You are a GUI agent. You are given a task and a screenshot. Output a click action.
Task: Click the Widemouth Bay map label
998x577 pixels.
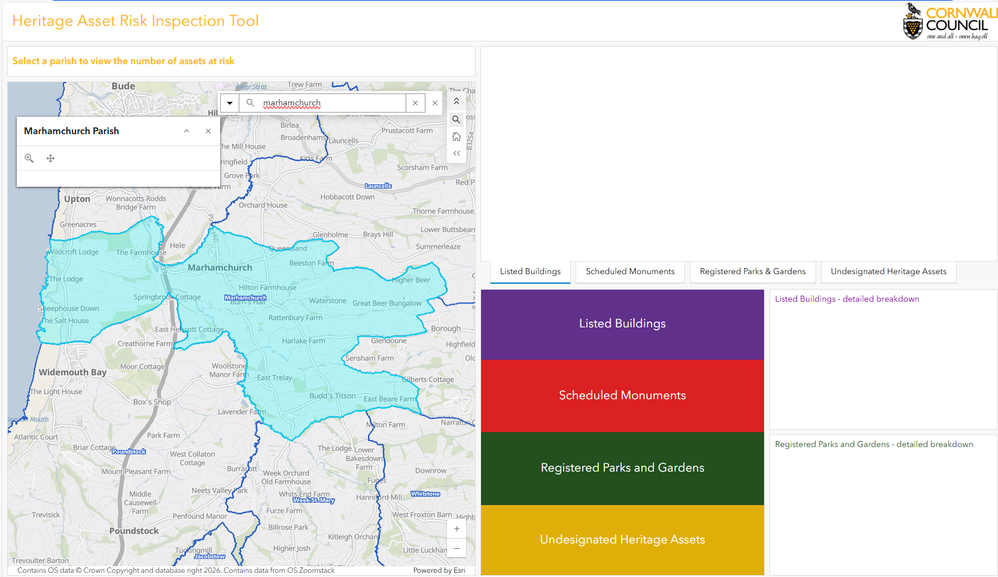73,372
